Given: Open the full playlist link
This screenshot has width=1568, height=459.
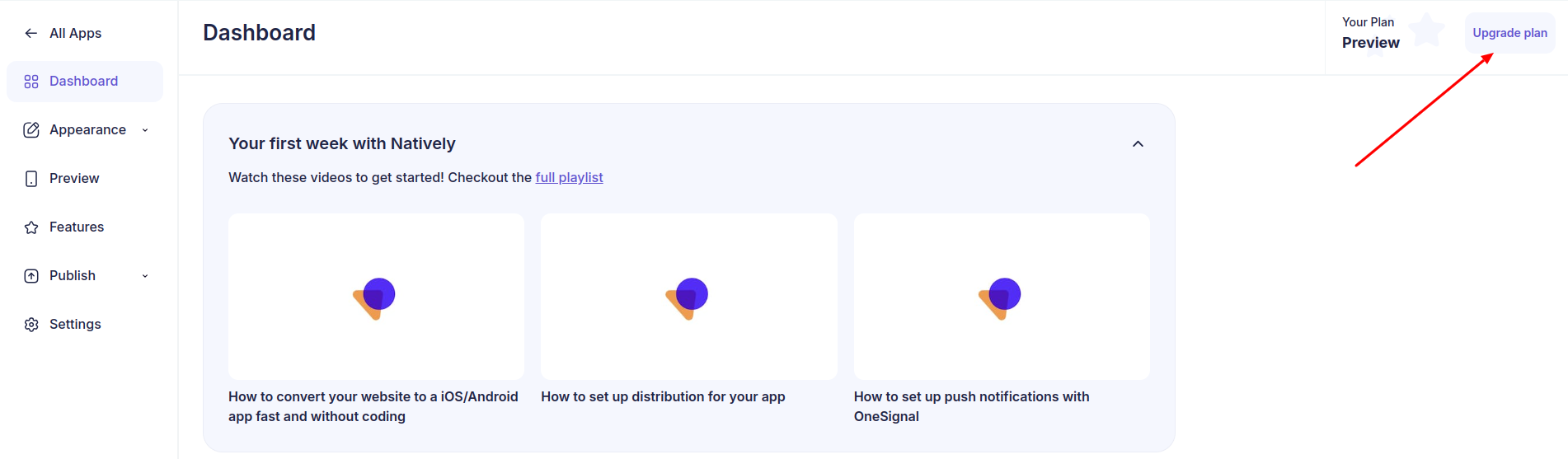Looking at the screenshot, I should tap(569, 178).
